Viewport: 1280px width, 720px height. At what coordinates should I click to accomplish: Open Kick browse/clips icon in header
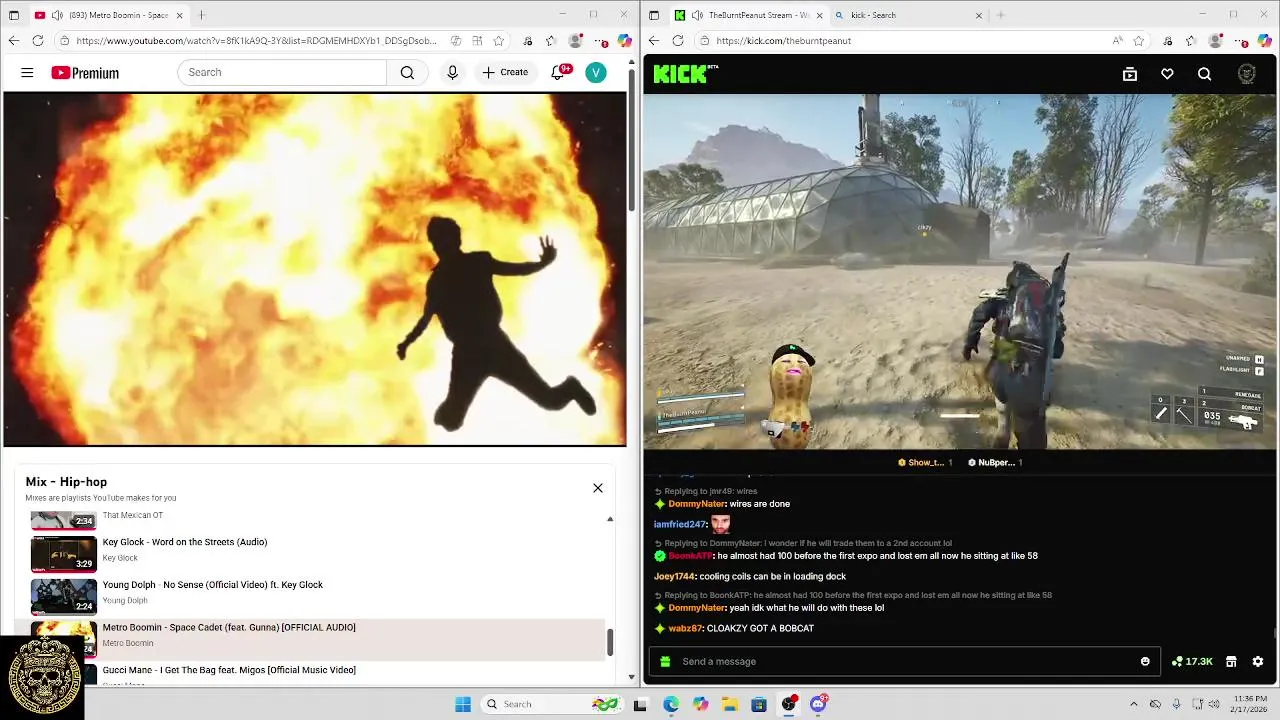[x=1130, y=74]
